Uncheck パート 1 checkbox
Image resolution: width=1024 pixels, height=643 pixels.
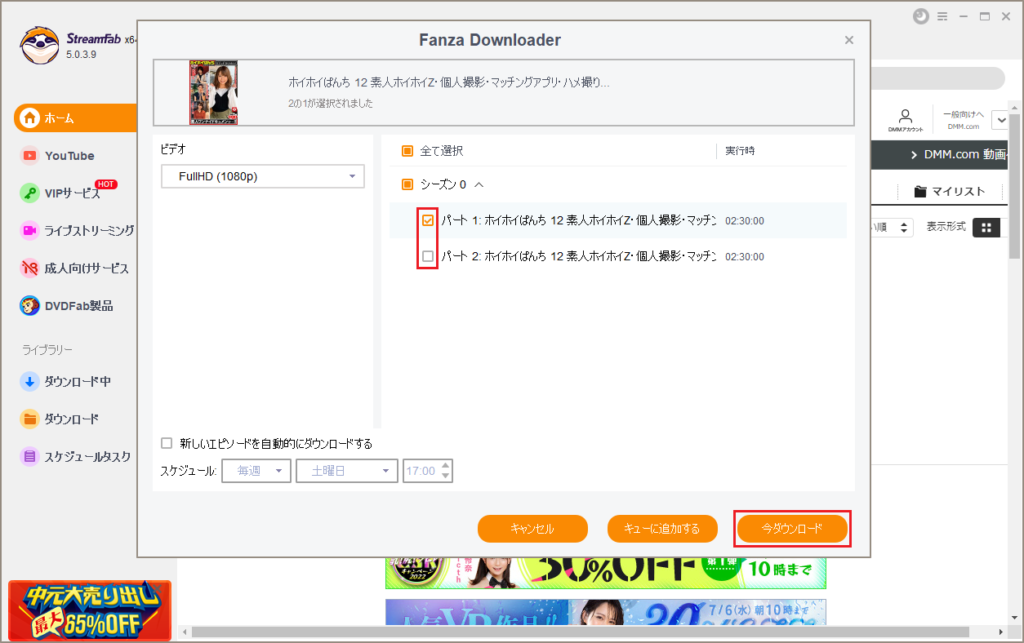[428, 221]
